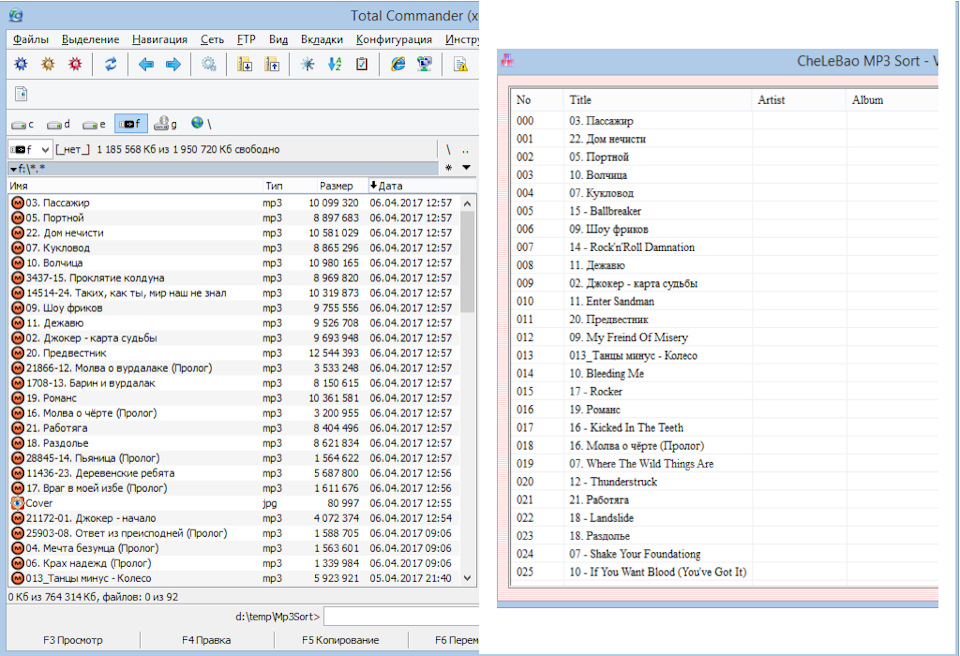Open the Файлы menu

(x=31, y=39)
